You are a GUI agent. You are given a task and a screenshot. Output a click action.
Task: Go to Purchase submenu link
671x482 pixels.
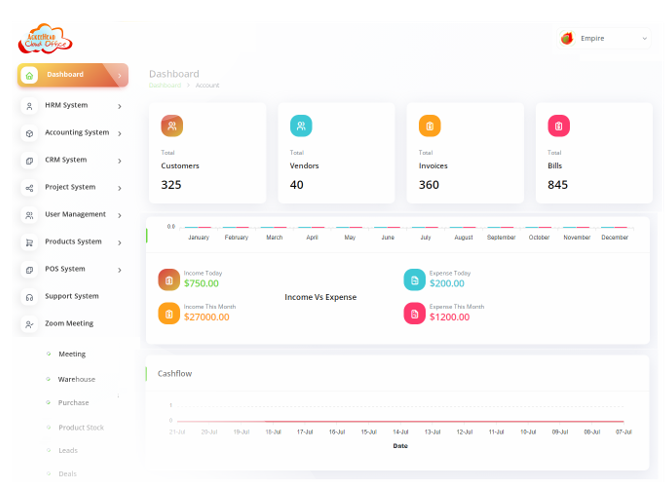pos(74,403)
